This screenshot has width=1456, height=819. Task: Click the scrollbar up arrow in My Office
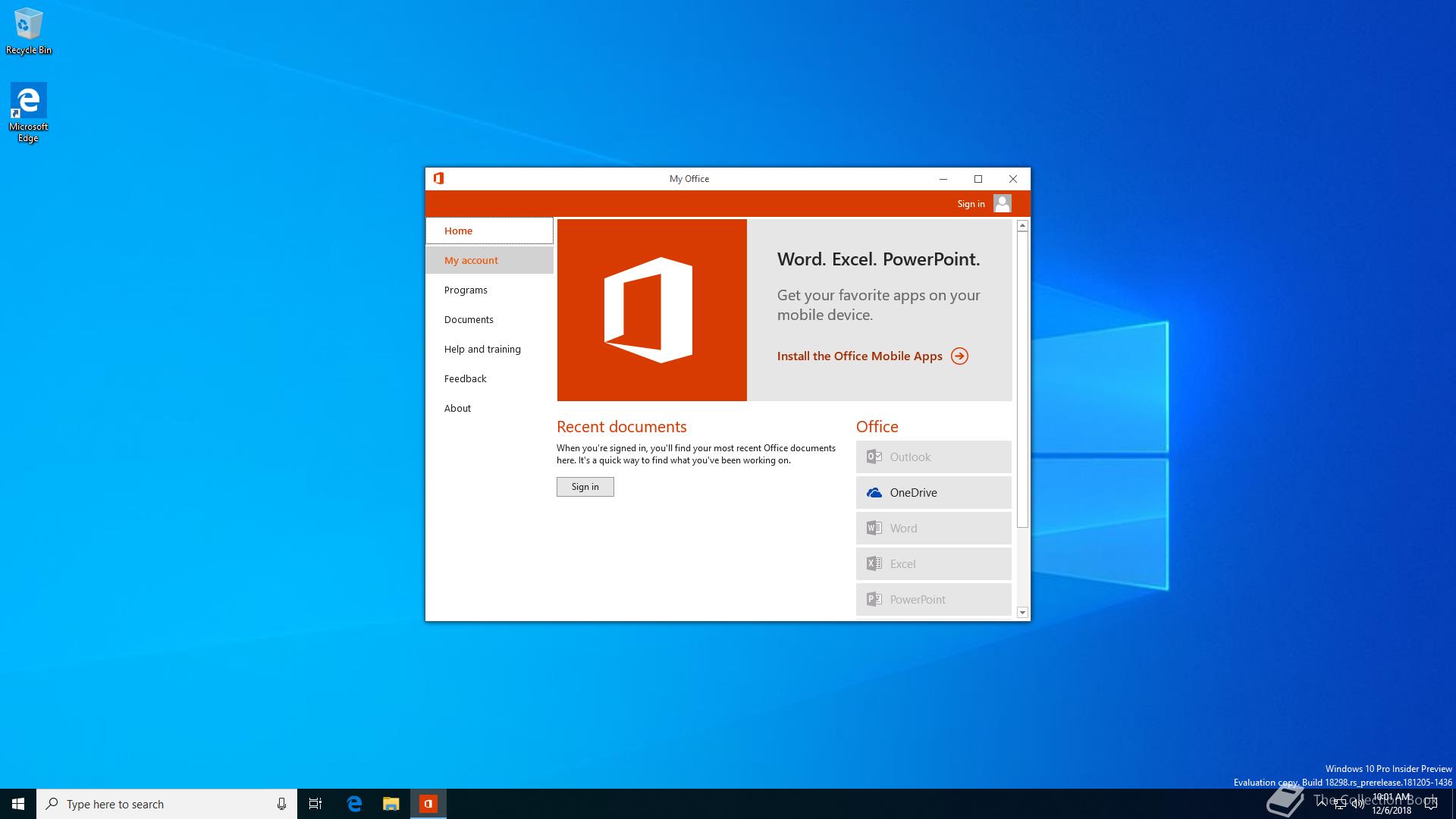click(x=1022, y=225)
